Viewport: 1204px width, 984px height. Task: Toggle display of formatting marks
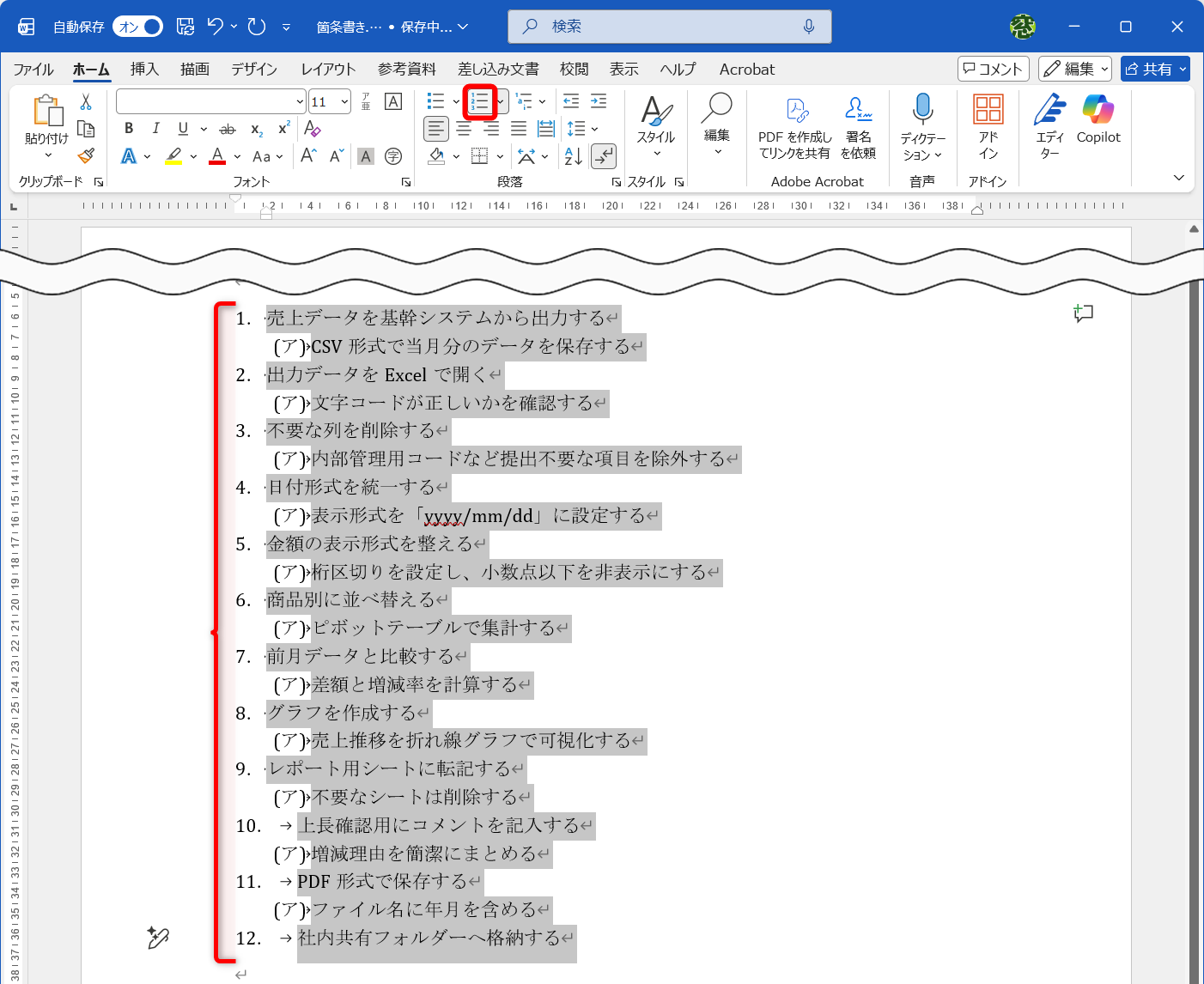tap(605, 156)
